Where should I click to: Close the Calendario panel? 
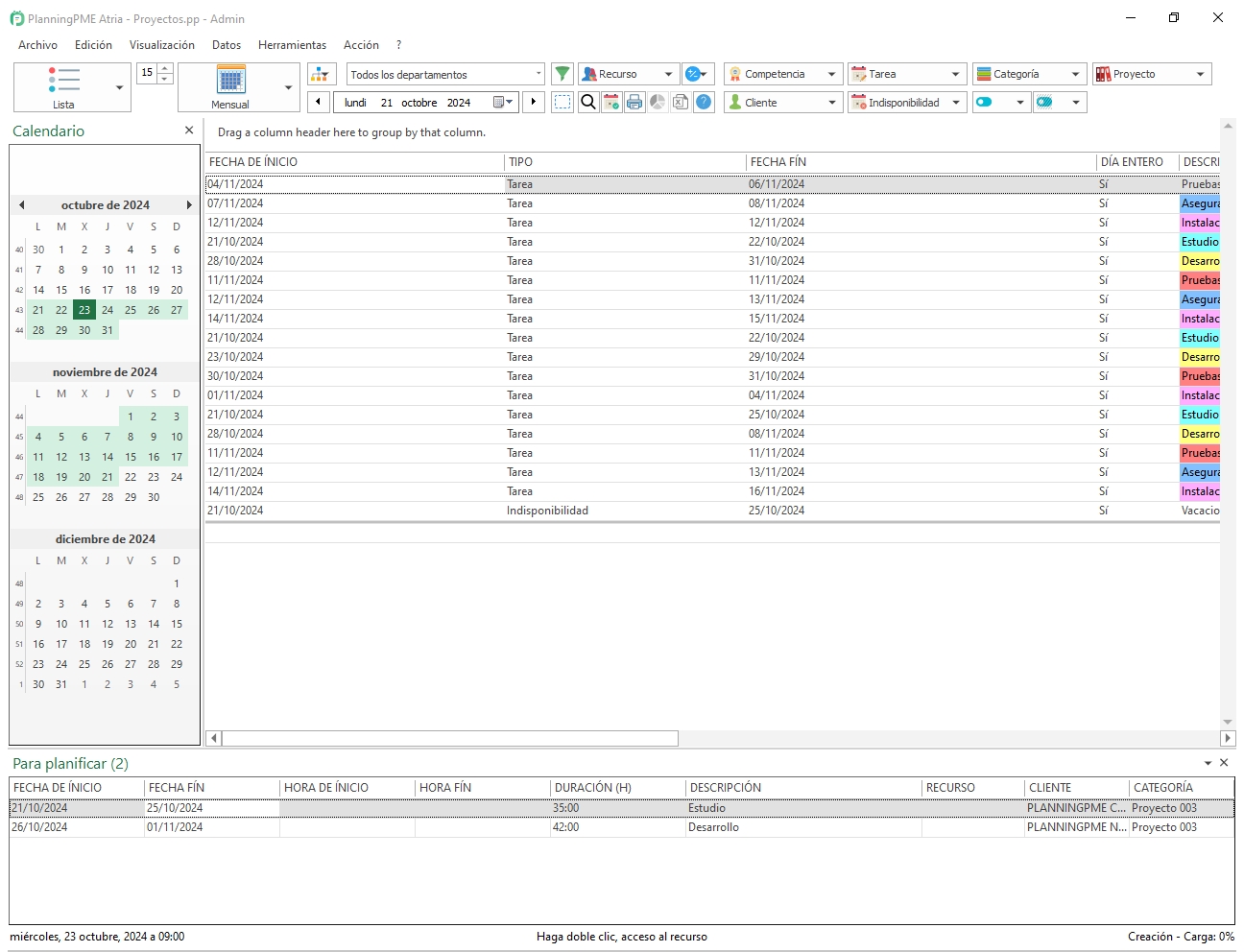click(189, 131)
